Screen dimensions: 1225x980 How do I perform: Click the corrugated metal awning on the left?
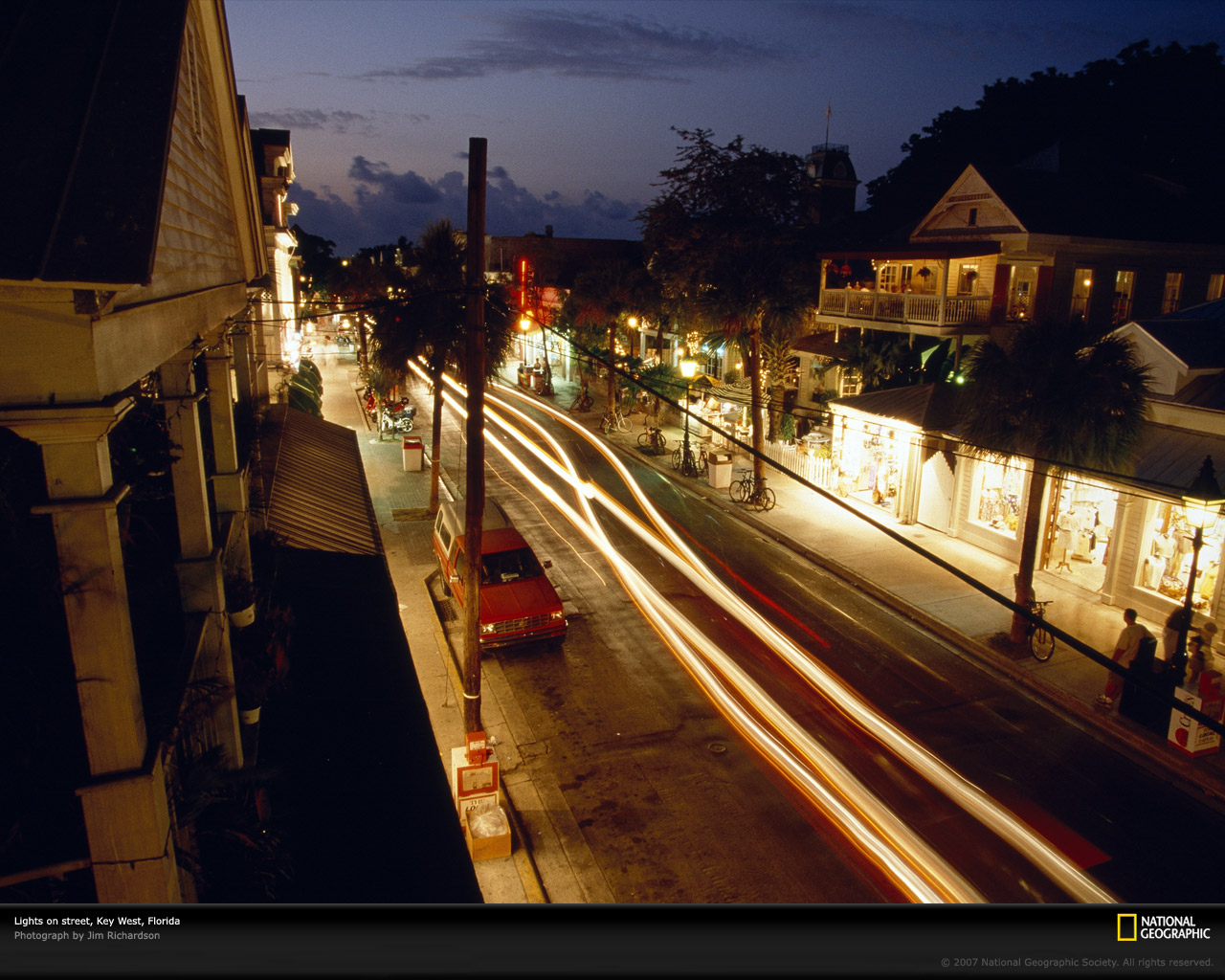click(x=319, y=483)
